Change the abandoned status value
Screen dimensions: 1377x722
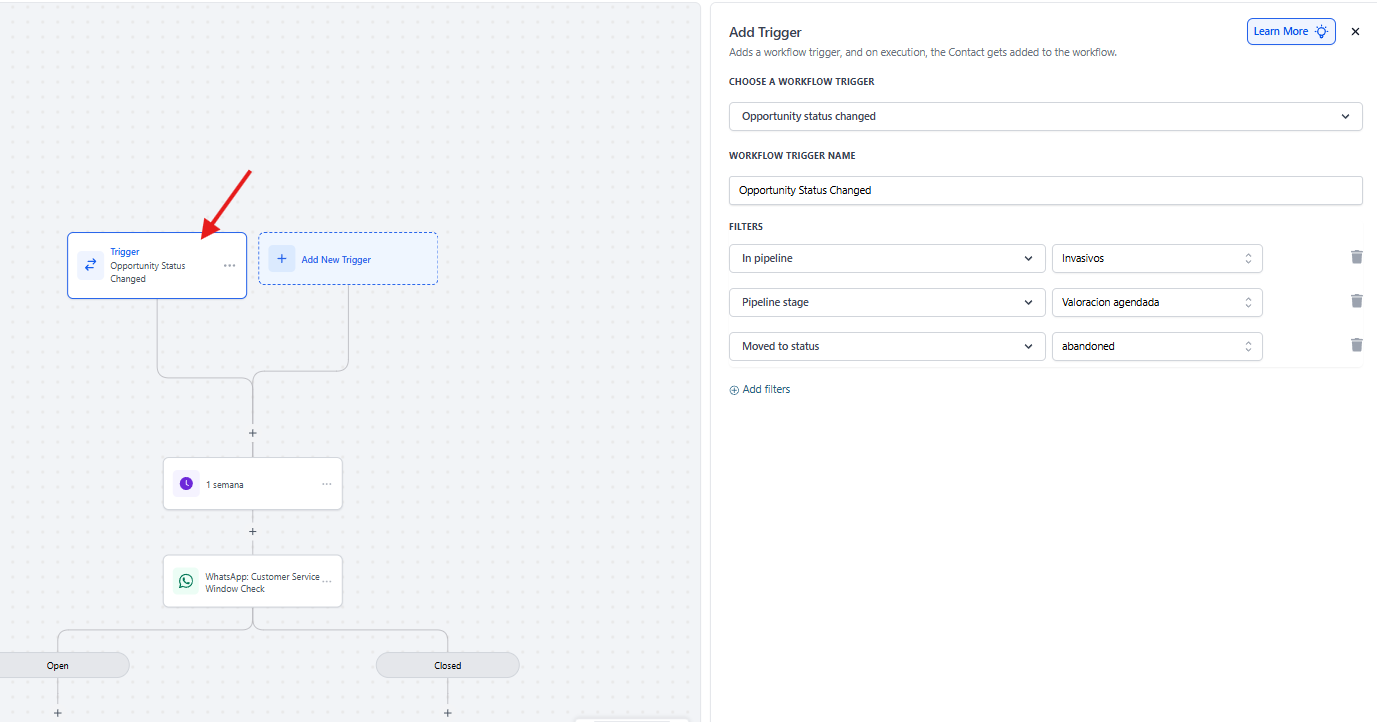1156,346
